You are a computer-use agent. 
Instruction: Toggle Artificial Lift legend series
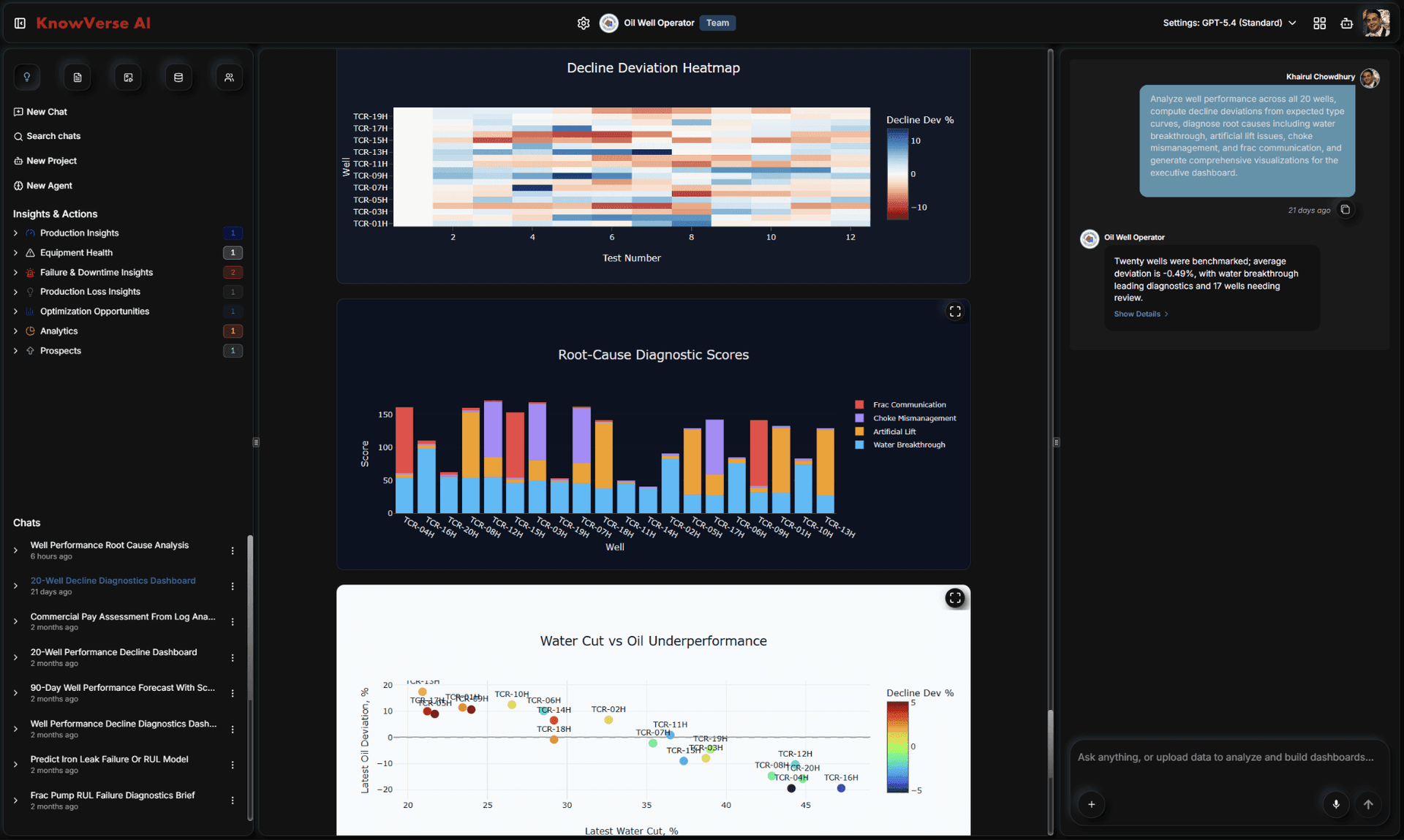(x=886, y=431)
